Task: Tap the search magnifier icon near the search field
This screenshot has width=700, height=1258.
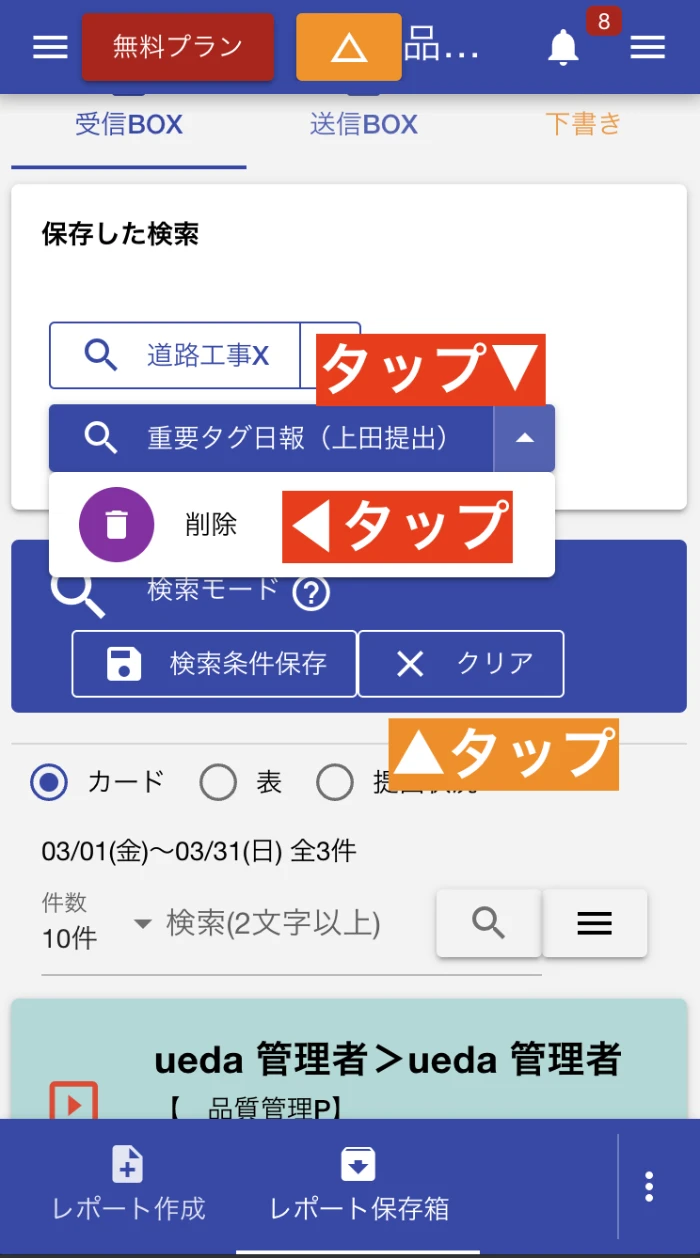Action: click(488, 923)
